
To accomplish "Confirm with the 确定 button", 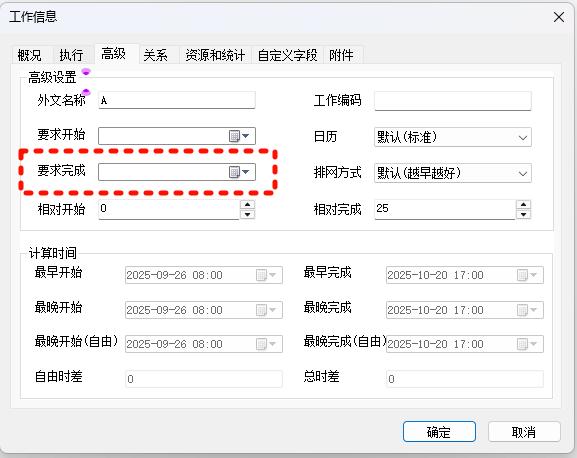I will click(439, 432).
